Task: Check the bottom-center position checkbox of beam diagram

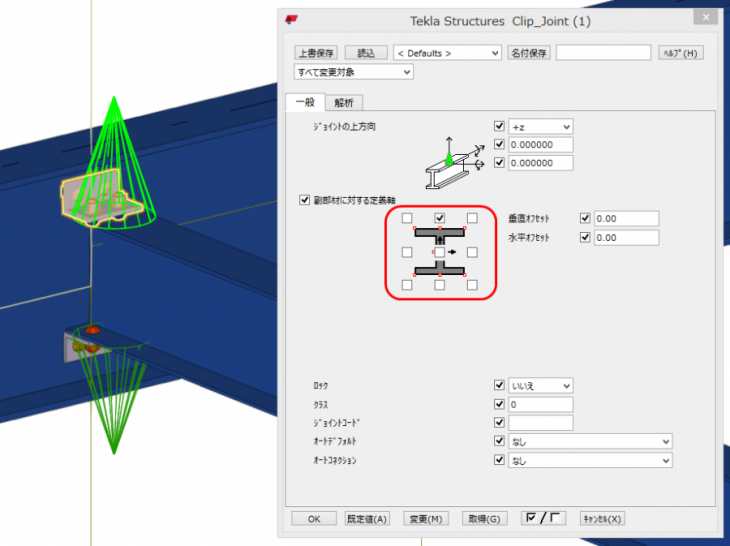Action: pos(439,285)
